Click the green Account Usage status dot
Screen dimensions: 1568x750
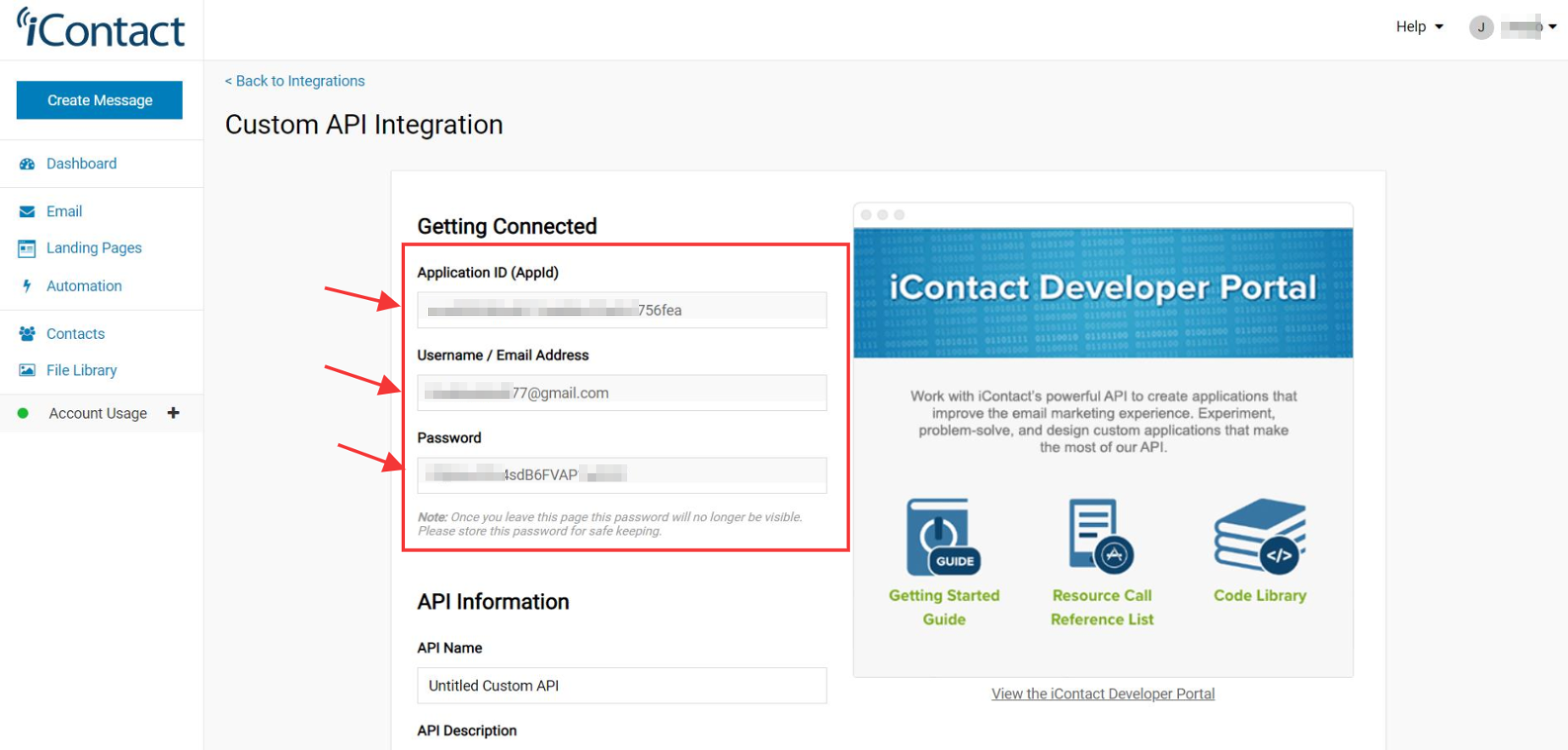pyautogui.click(x=23, y=414)
